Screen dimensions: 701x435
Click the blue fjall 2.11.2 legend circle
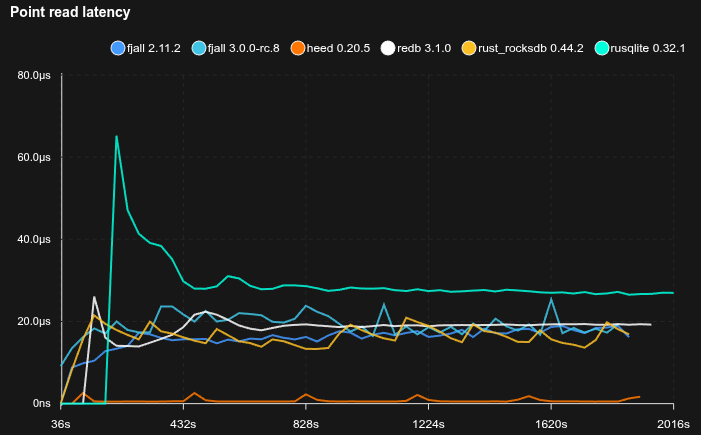[x=118, y=48]
